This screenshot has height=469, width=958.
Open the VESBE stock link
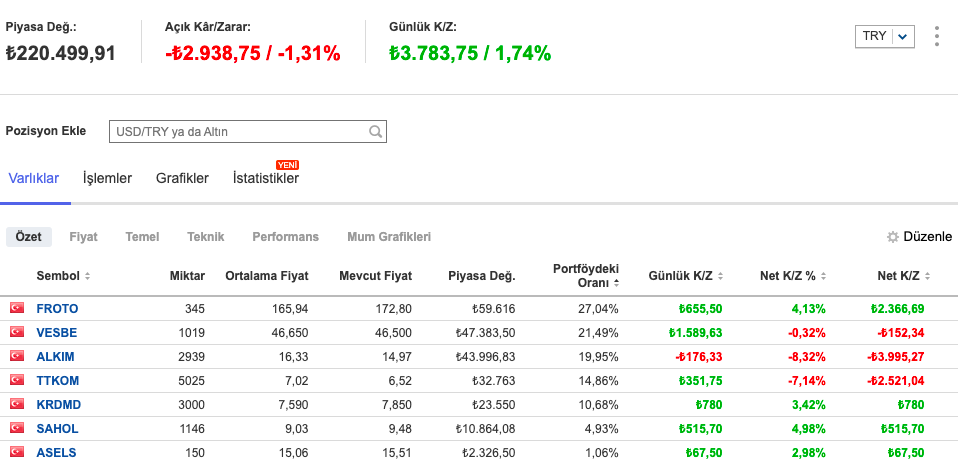point(56,333)
